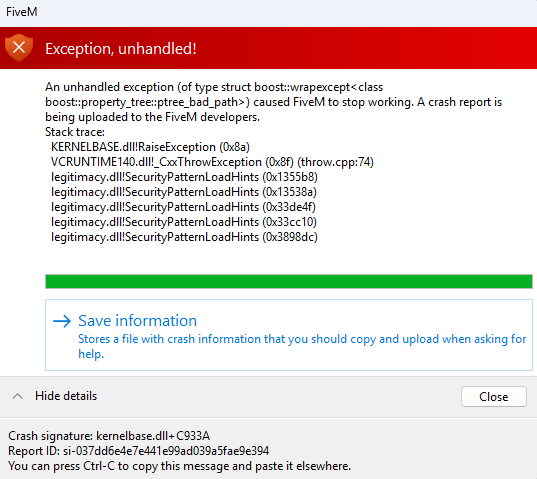
Task: Click the 'Stack trace:' label
Action: (75, 132)
